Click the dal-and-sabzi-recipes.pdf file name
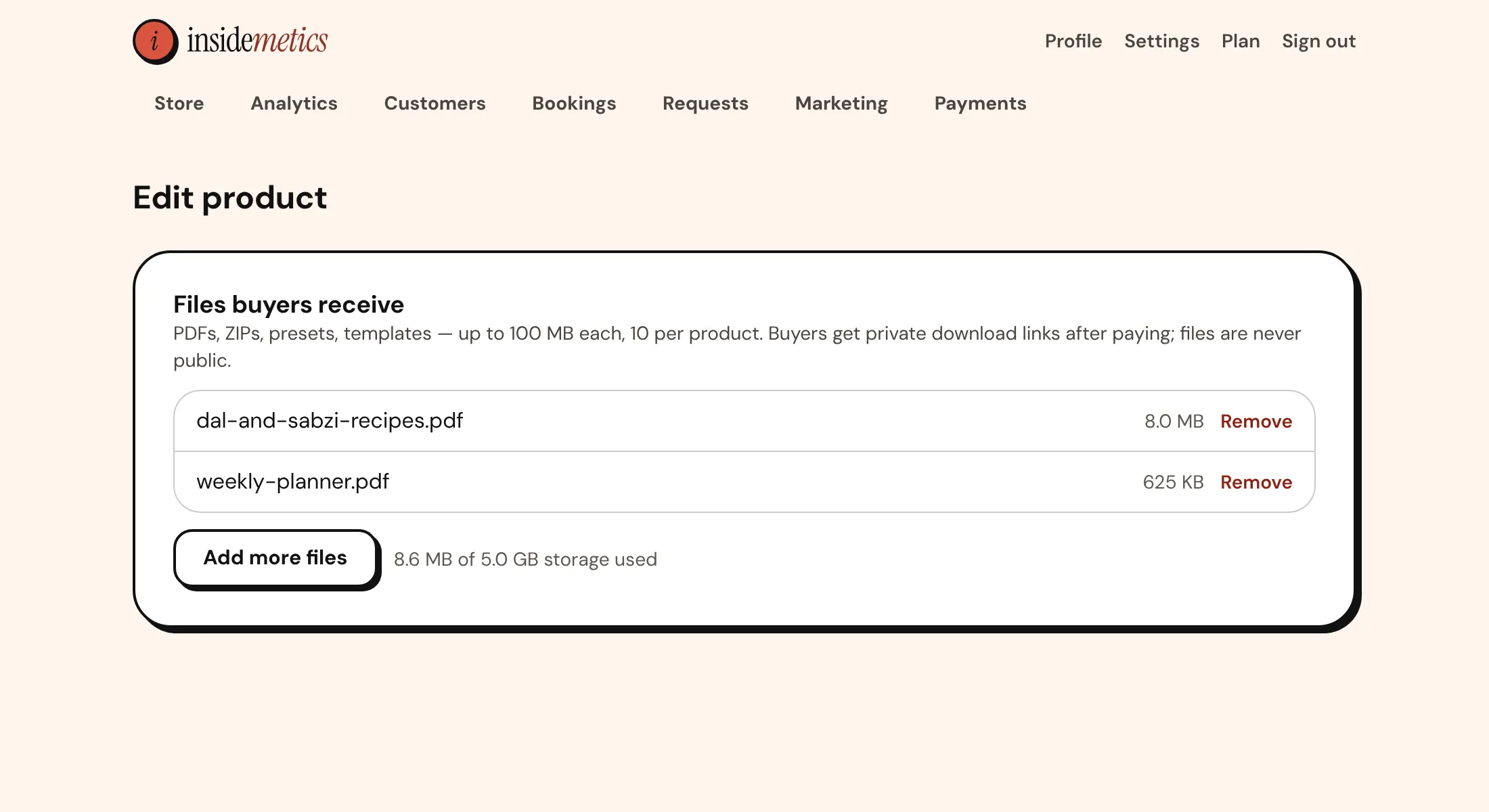The image size is (1489, 812). click(x=330, y=421)
